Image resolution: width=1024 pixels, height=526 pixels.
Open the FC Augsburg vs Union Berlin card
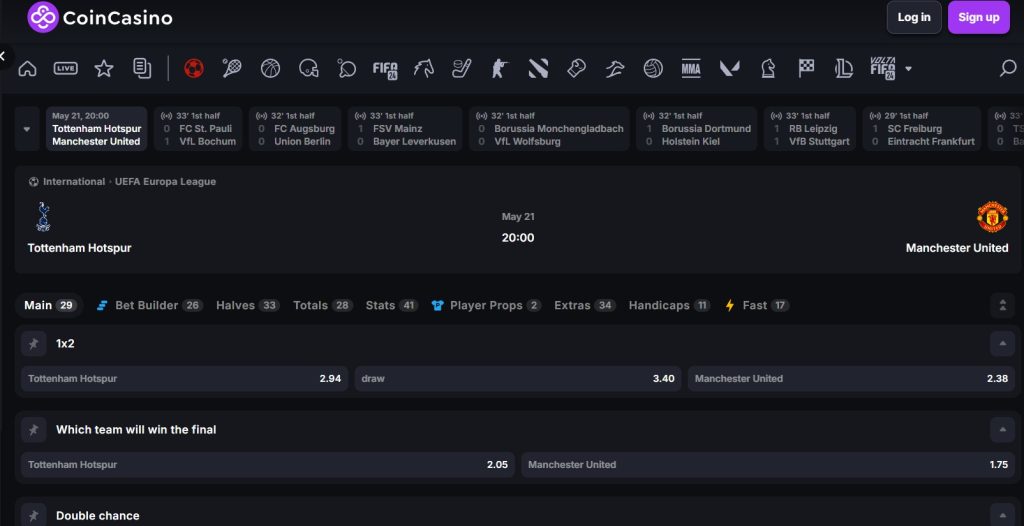pyautogui.click(x=295, y=129)
